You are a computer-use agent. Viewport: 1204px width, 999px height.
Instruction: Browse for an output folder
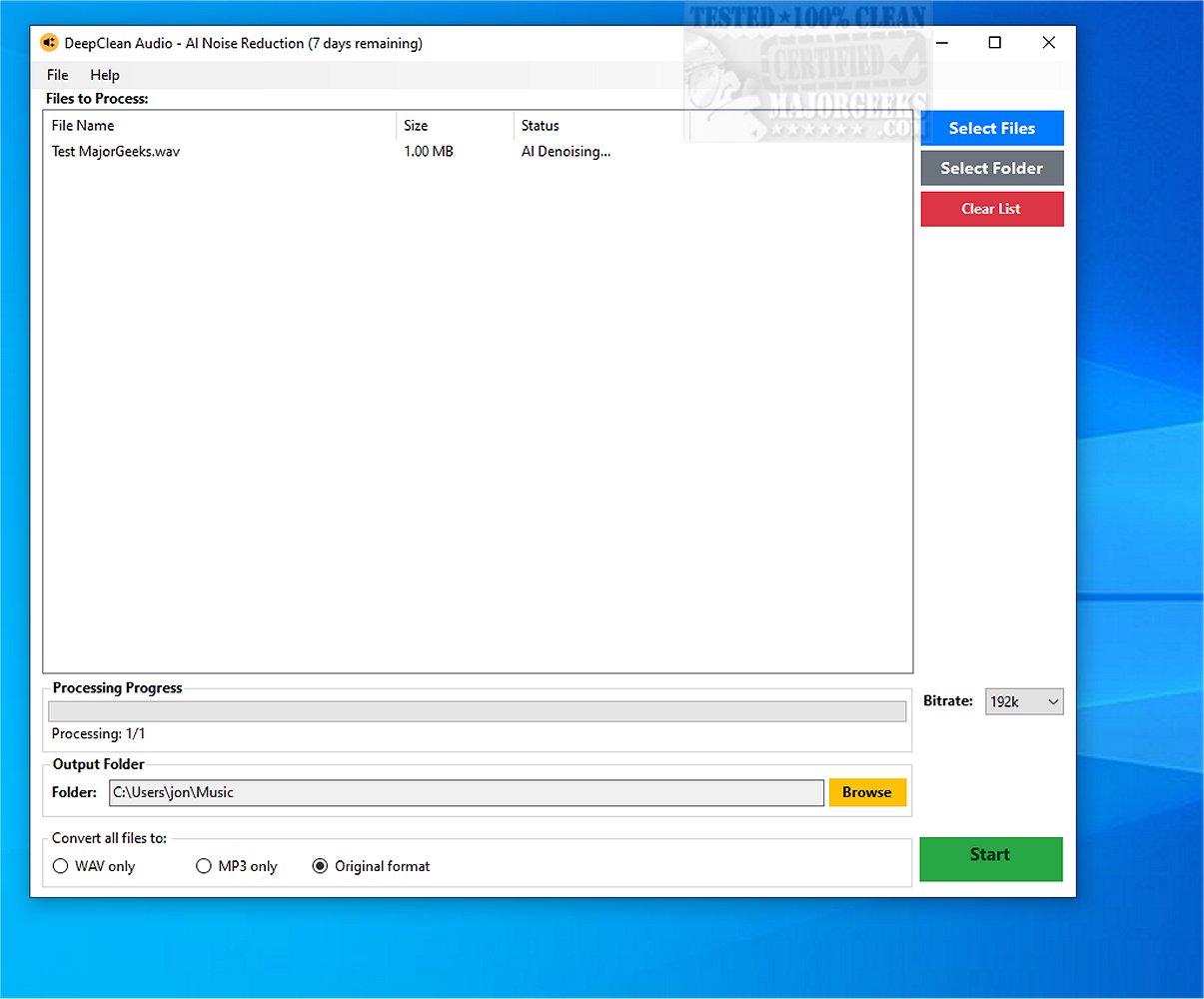[x=867, y=792]
